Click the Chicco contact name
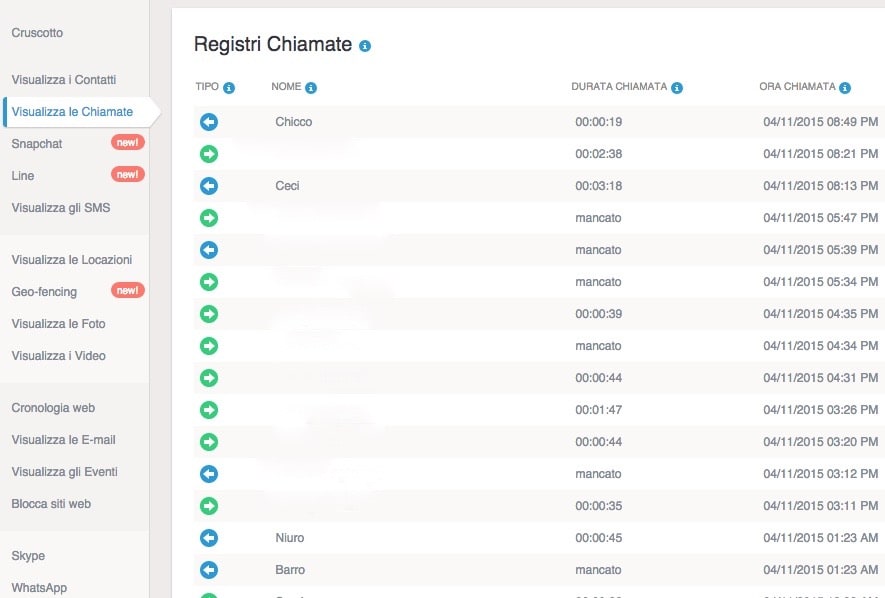Screen dimensions: 885x598 294,122
